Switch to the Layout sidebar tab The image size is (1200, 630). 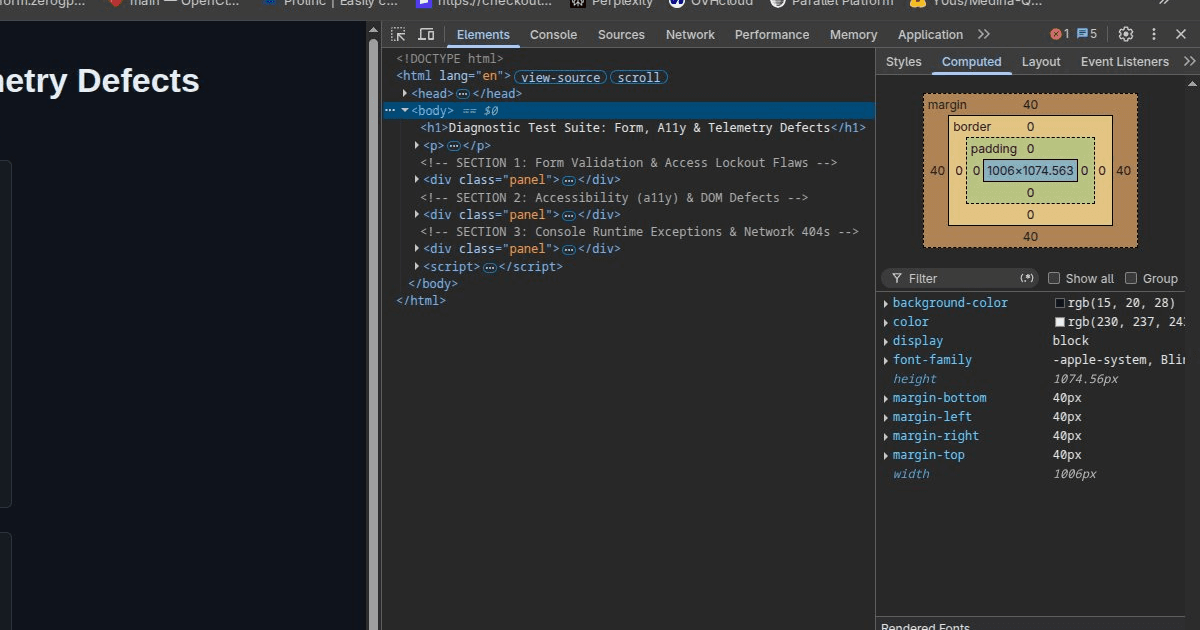pos(1040,61)
